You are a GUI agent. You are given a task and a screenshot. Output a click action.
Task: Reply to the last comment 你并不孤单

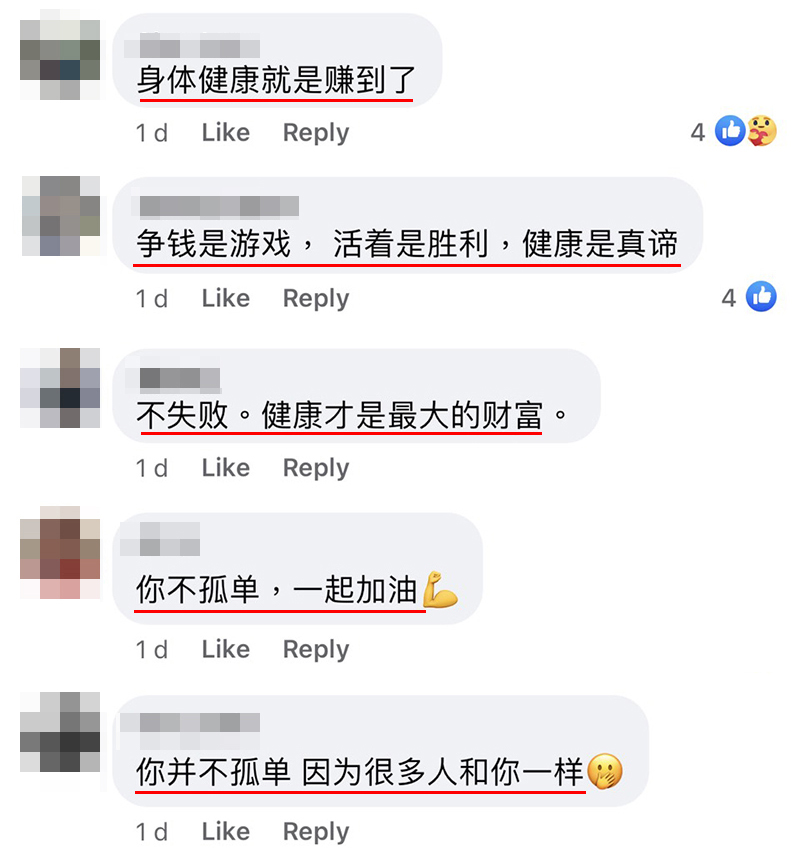coord(316,833)
